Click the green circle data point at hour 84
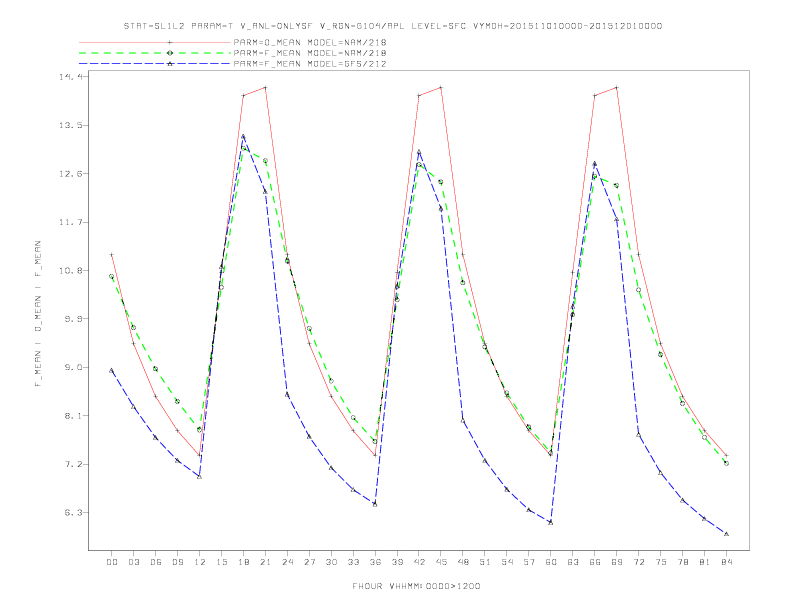 click(726, 463)
